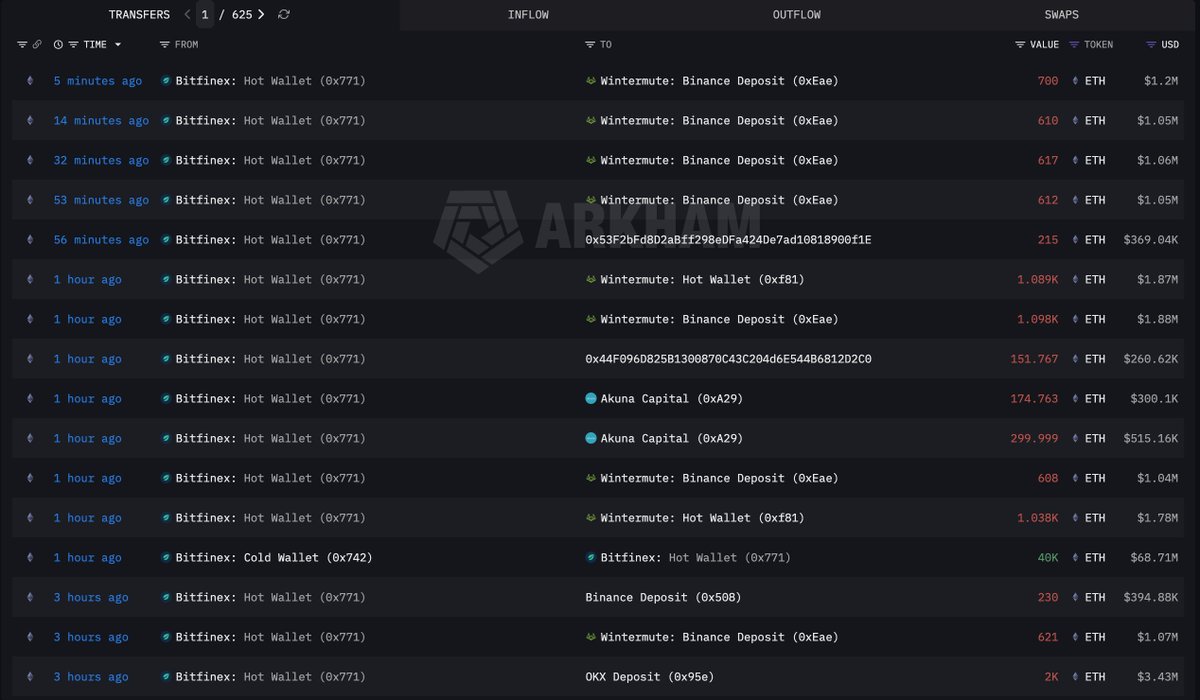Screen dimensions: 1200x700
Task: Click Ethereum chain icon on 5 minutes ago row
Action: coord(29,81)
